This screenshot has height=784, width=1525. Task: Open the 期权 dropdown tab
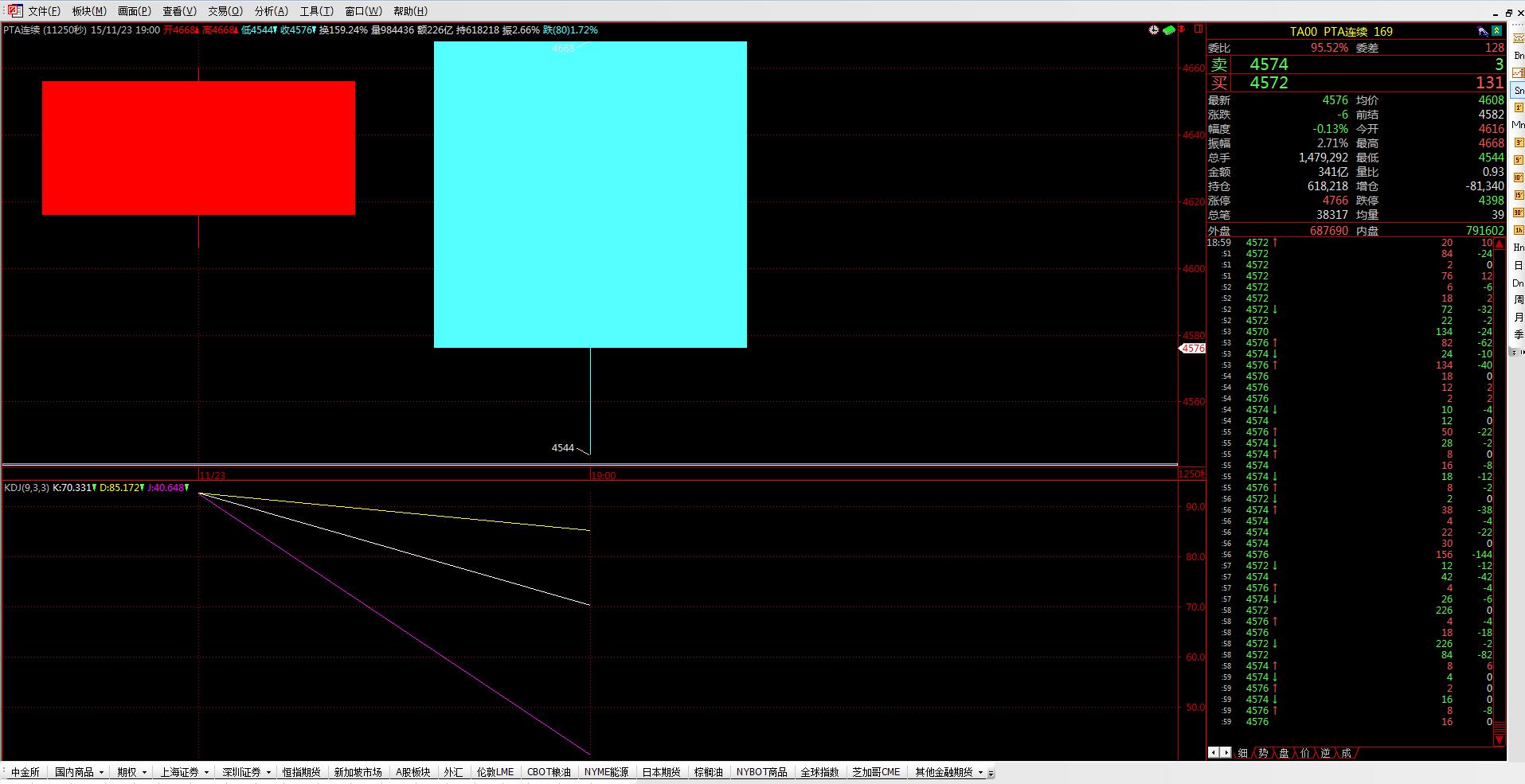coord(132,772)
